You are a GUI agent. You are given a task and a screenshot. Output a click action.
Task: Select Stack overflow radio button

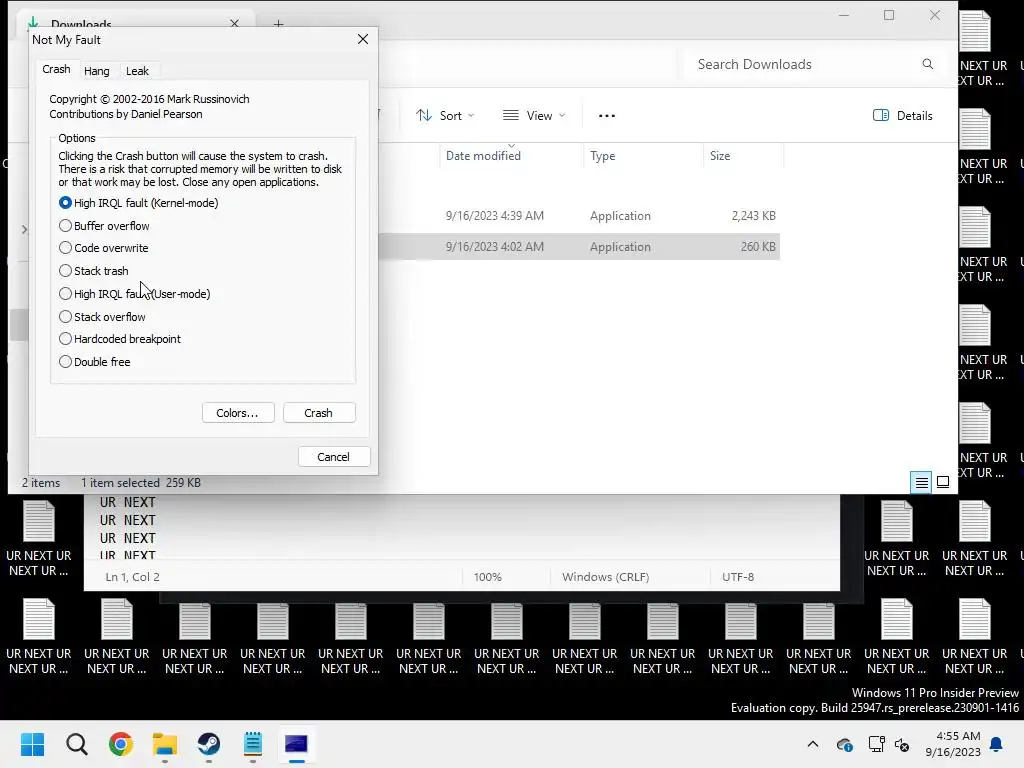(x=65, y=317)
